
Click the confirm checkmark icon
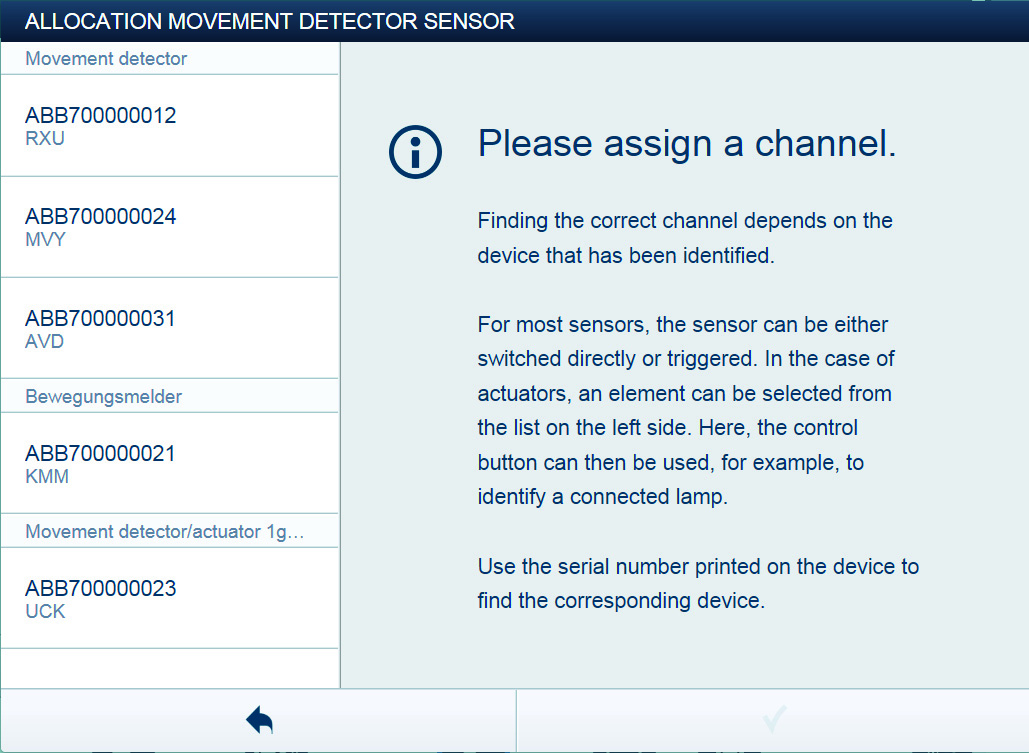[775, 719]
